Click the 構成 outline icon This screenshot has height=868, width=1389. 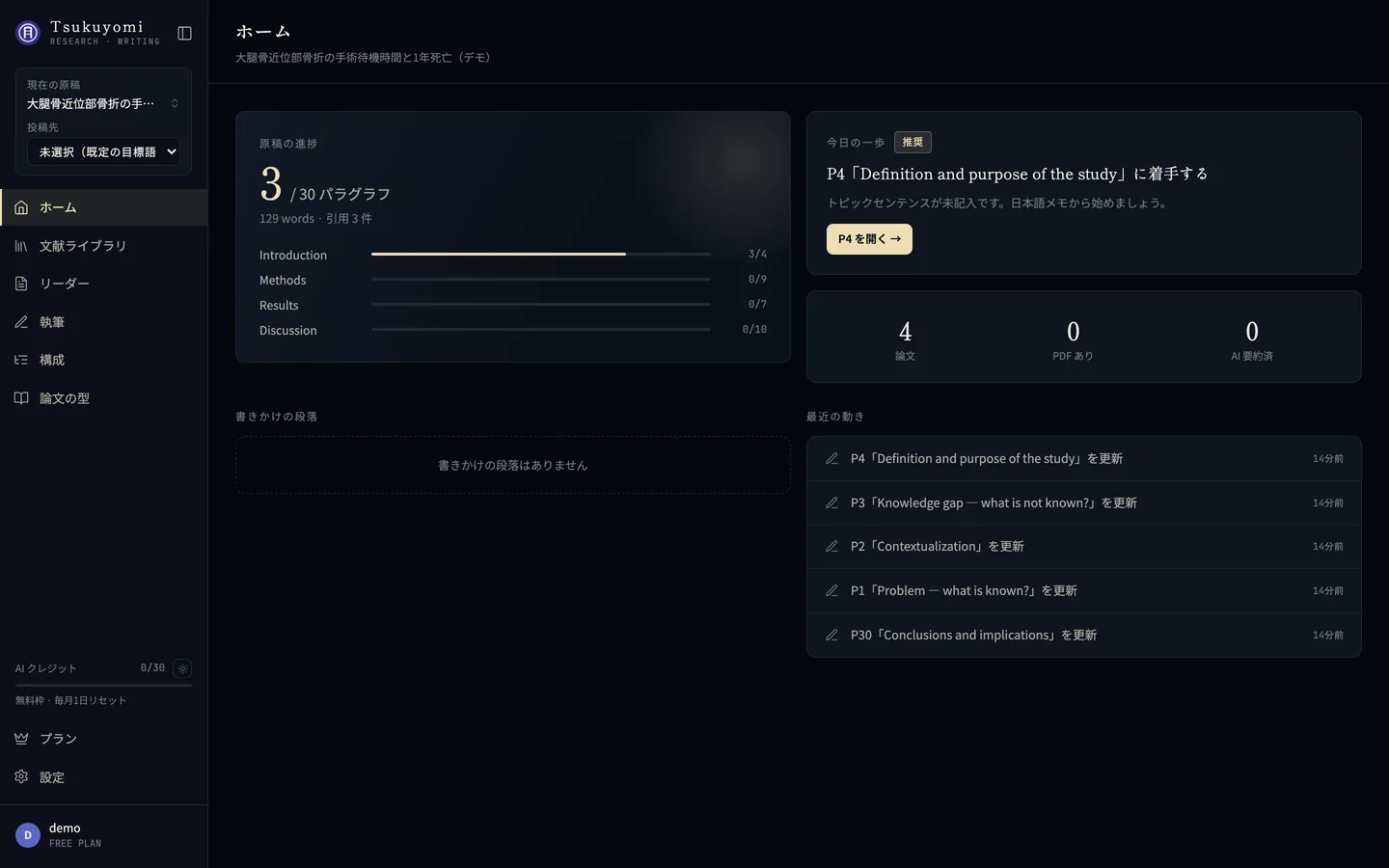click(21, 360)
